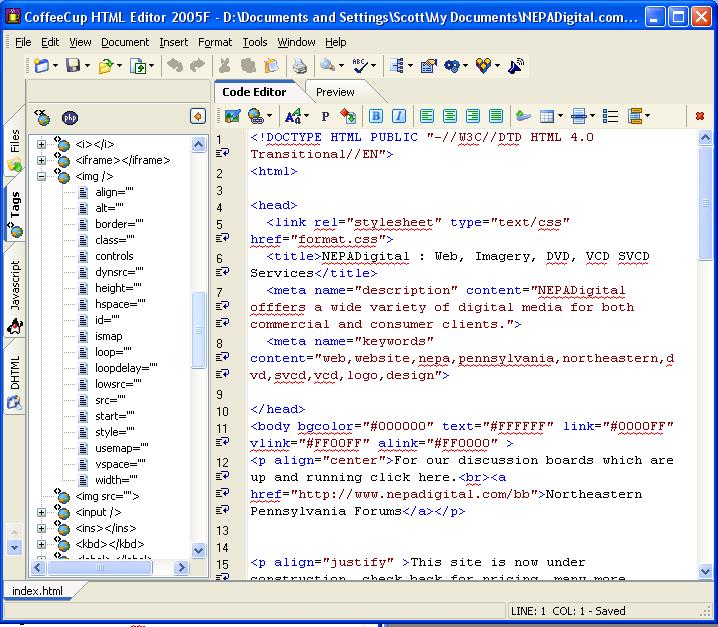This screenshot has height=627, width=718.
Task: Click the Find magnifier icon
Action: click(x=327, y=66)
